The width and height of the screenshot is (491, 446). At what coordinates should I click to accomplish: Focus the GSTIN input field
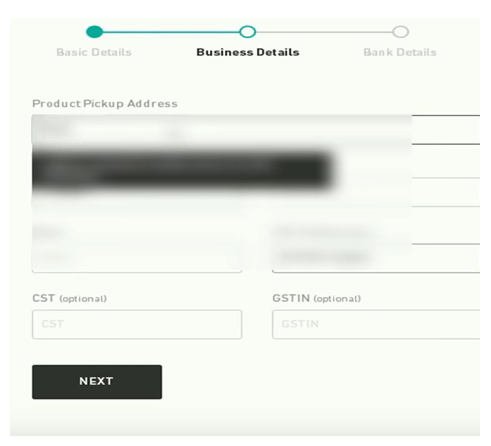[x=376, y=324]
